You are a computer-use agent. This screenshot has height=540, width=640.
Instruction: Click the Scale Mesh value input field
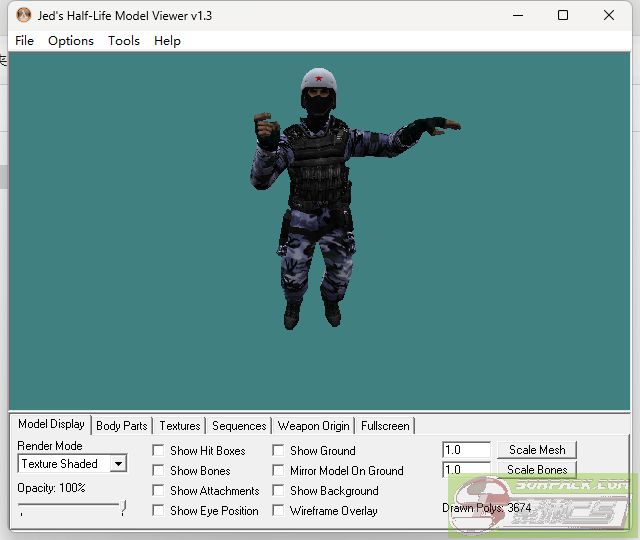click(466, 450)
